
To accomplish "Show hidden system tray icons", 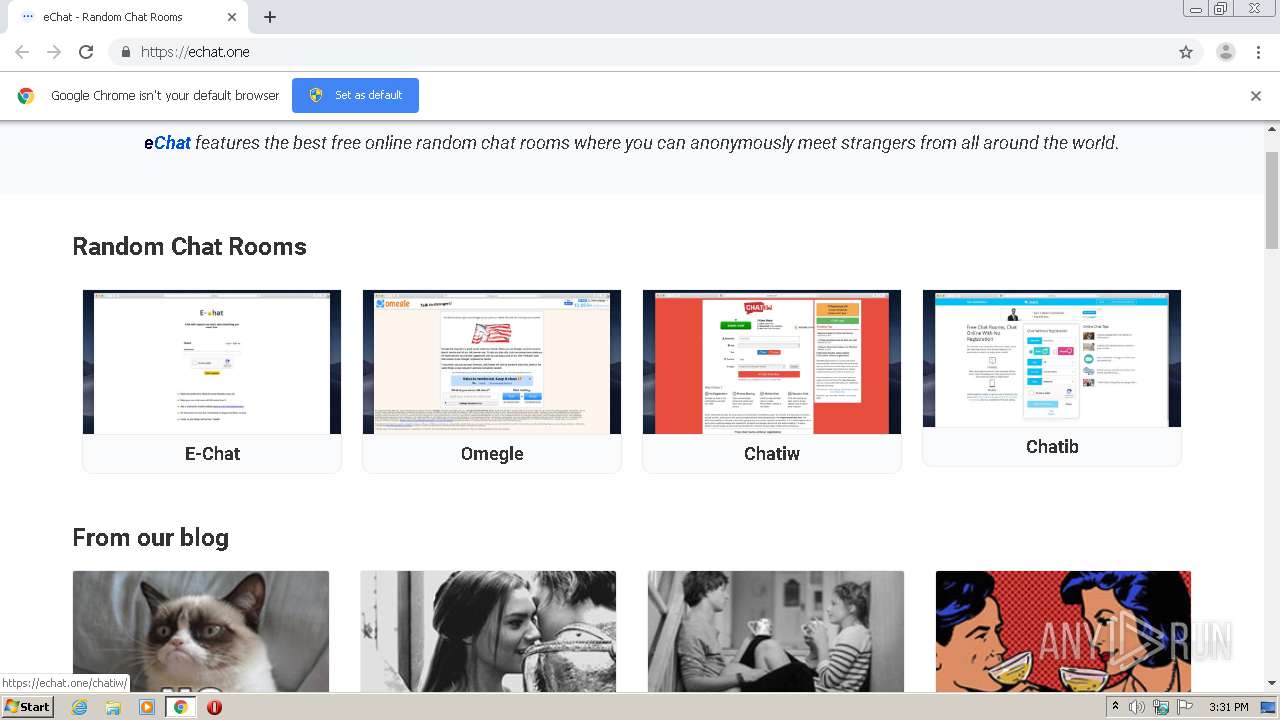I will pyautogui.click(x=1115, y=707).
